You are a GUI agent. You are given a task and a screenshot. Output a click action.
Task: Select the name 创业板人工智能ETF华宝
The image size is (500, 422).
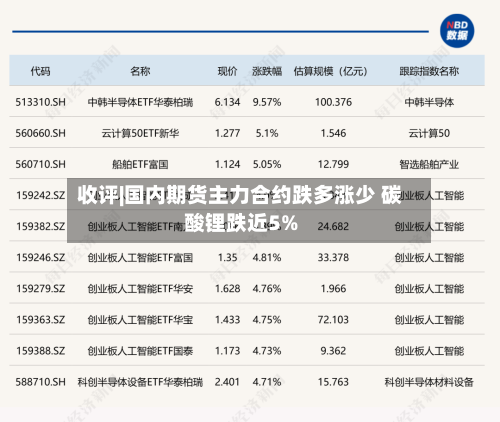[x=140, y=320]
